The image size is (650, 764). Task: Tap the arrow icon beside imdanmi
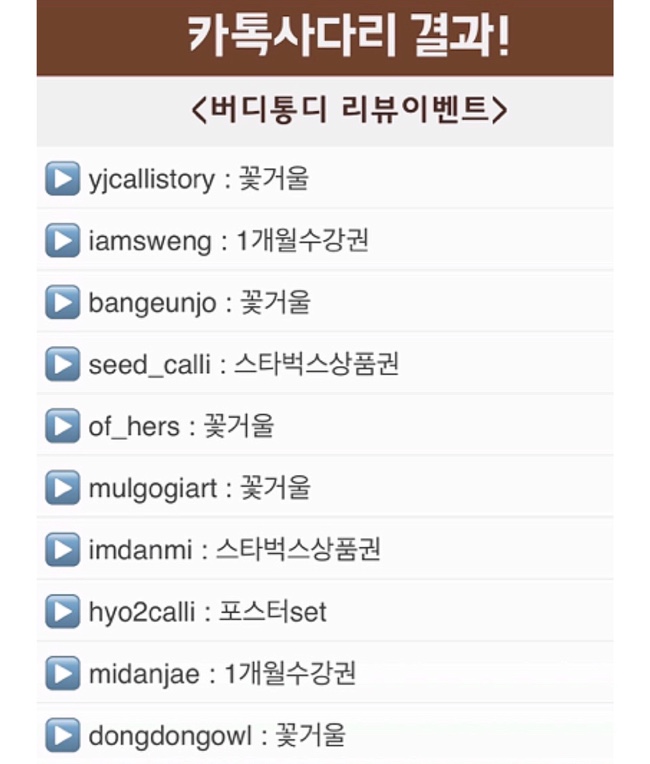pyautogui.click(x=62, y=550)
